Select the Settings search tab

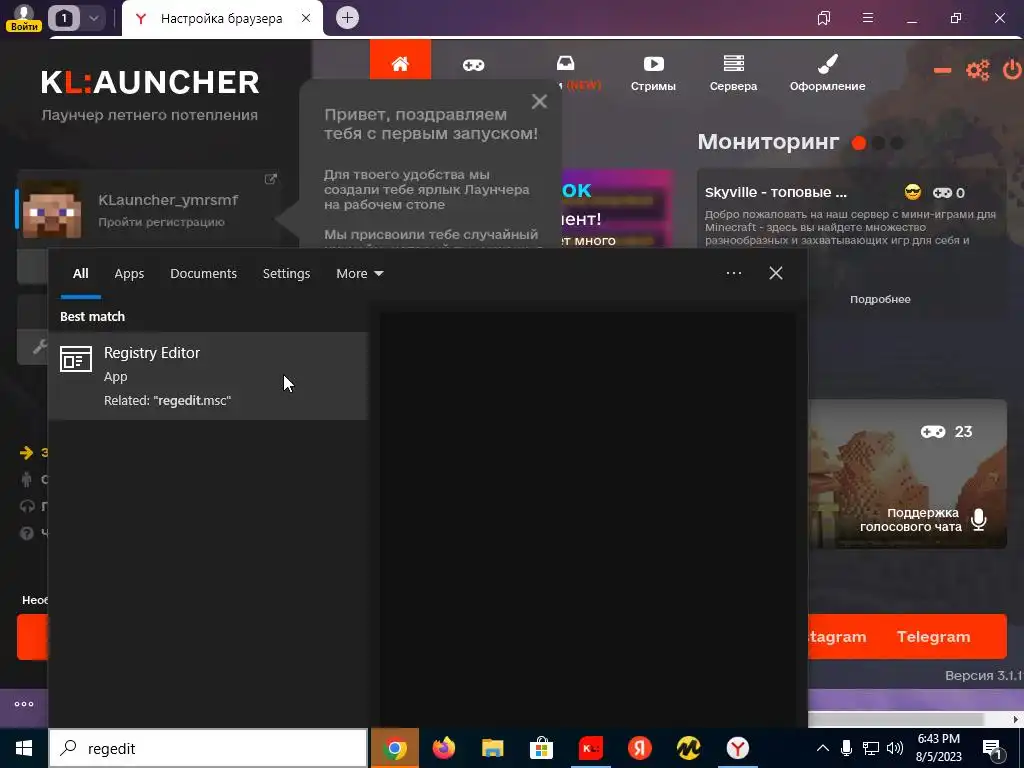[x=286, y=274]
